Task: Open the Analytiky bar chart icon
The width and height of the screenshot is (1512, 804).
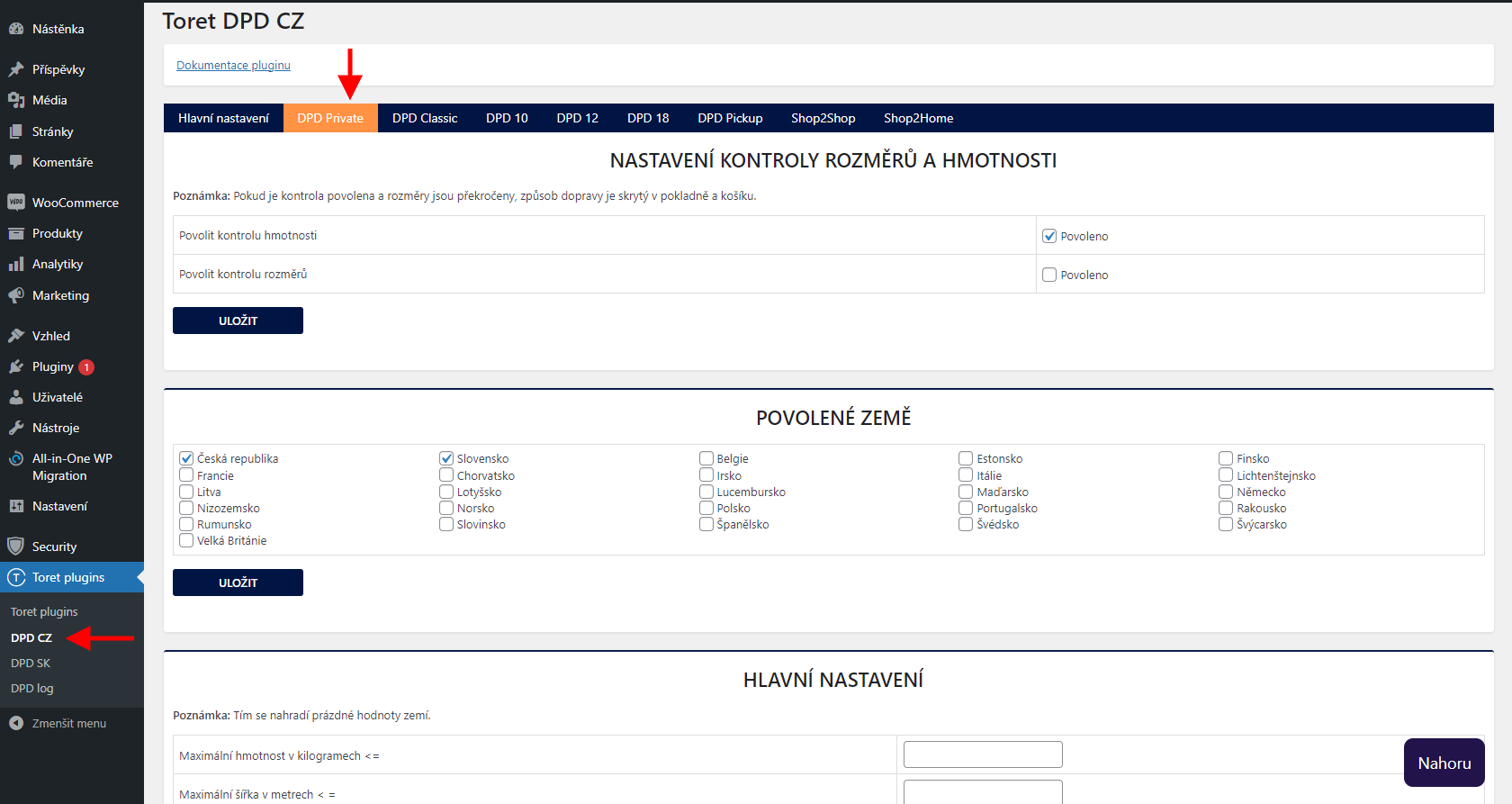Action: coord(16,264)
